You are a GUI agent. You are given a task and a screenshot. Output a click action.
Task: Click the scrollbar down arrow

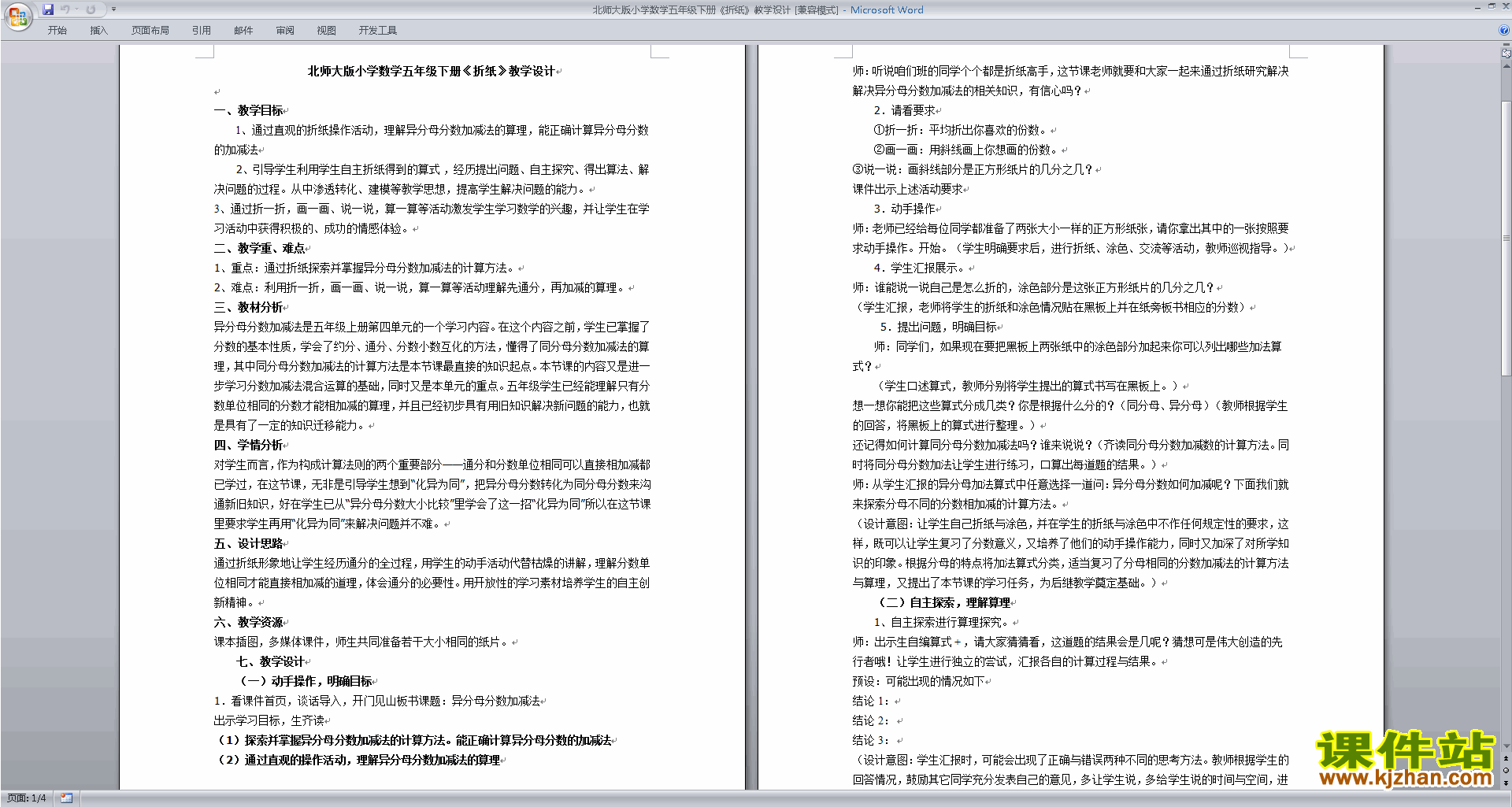tap(1506, 746)
